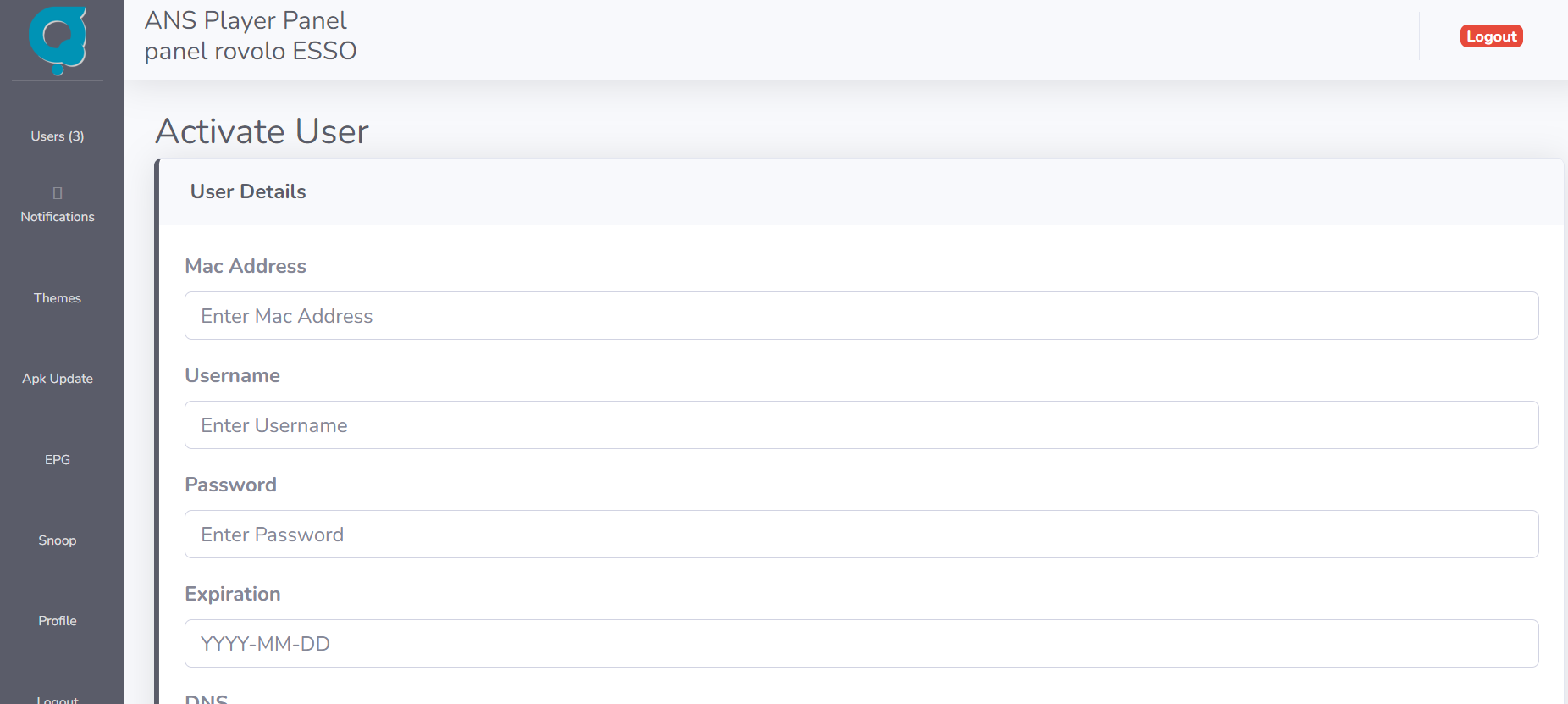This screenshot has height=704, width=1568.
Task: Click the Mac Address field label
Action: point(246,266)
